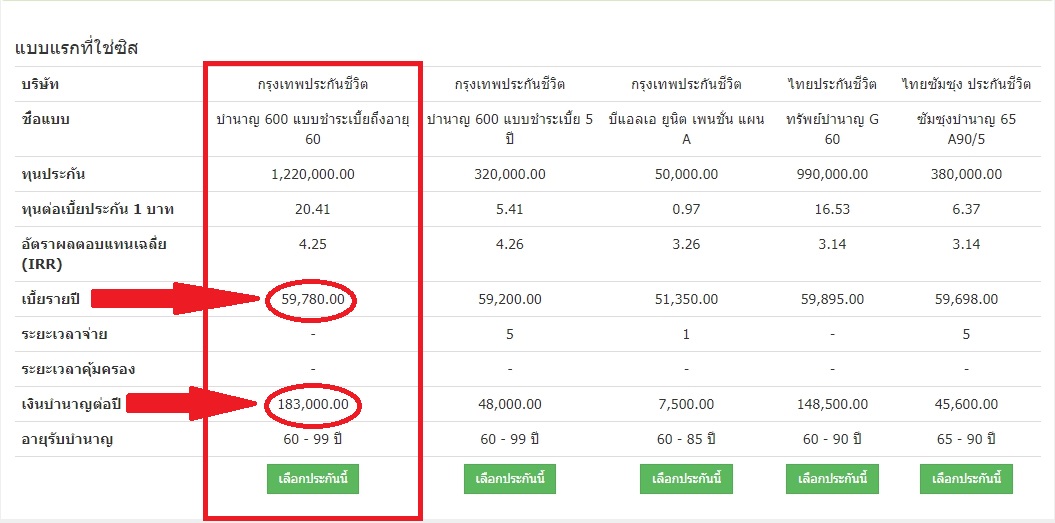Click the 51,350.00 annual premium cell

pos(686,299)
